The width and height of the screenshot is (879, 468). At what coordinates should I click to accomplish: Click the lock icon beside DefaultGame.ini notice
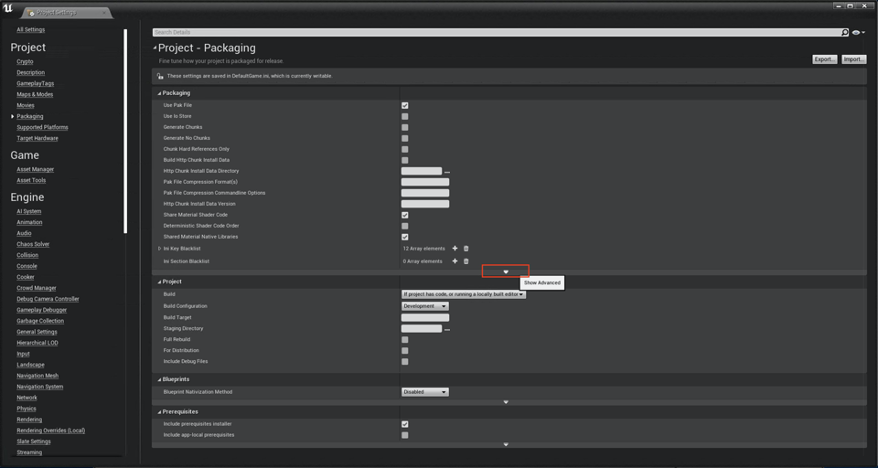160,76
